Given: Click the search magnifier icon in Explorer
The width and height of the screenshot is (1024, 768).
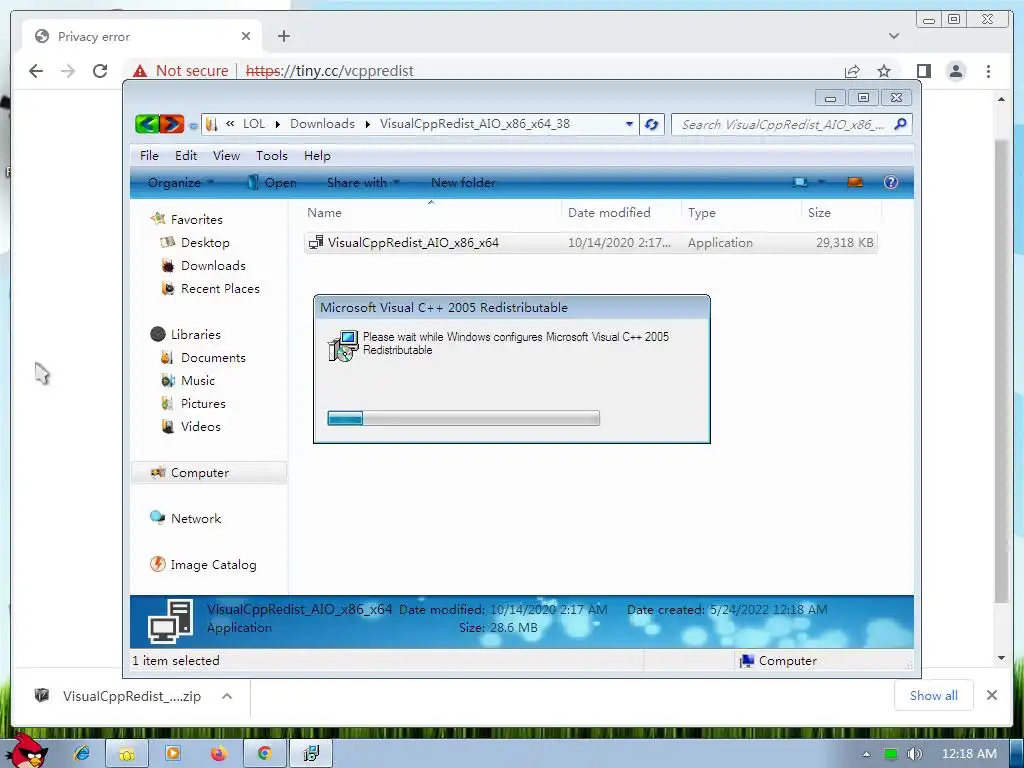Looking at the screenshot, I should click(901, 124).
